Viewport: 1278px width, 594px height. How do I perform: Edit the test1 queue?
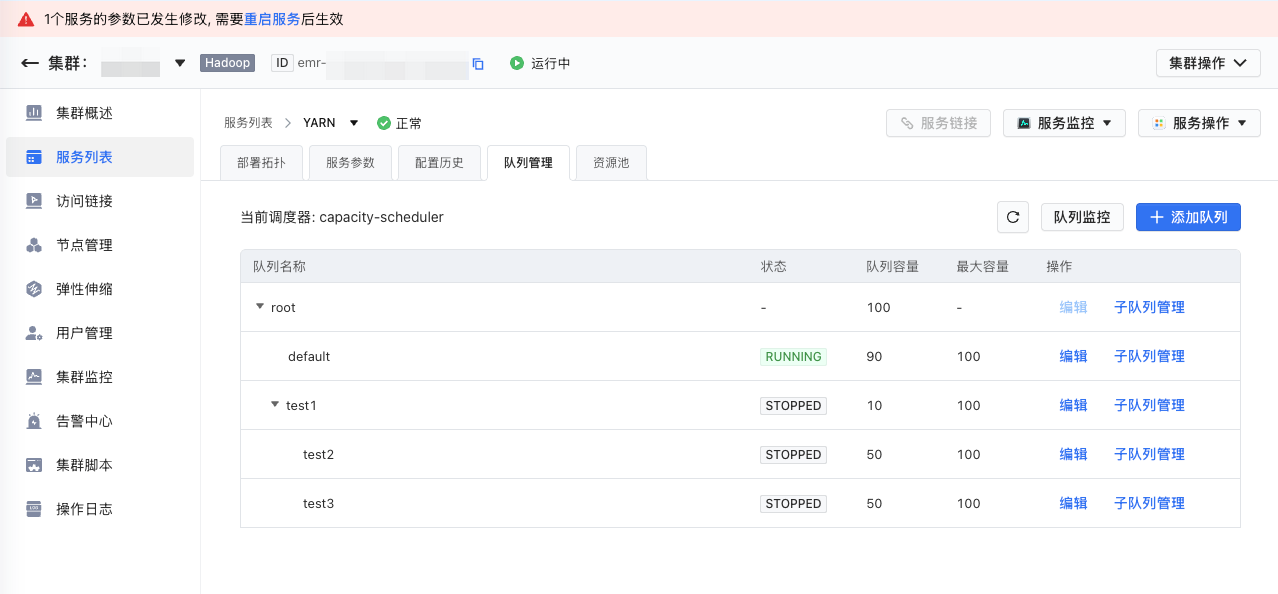[1073, 405]
